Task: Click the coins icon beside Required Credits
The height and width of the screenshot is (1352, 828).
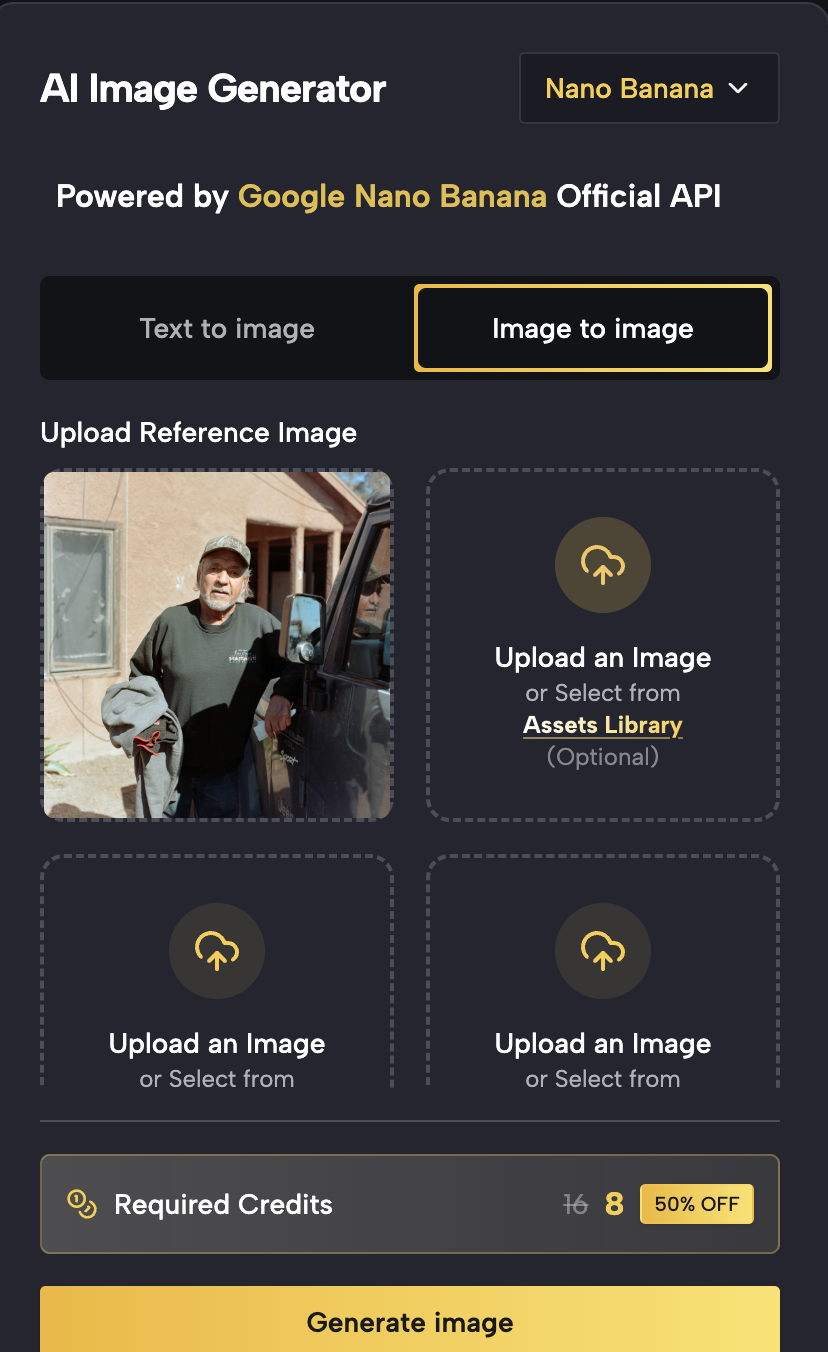Action: click(81, 1204)
